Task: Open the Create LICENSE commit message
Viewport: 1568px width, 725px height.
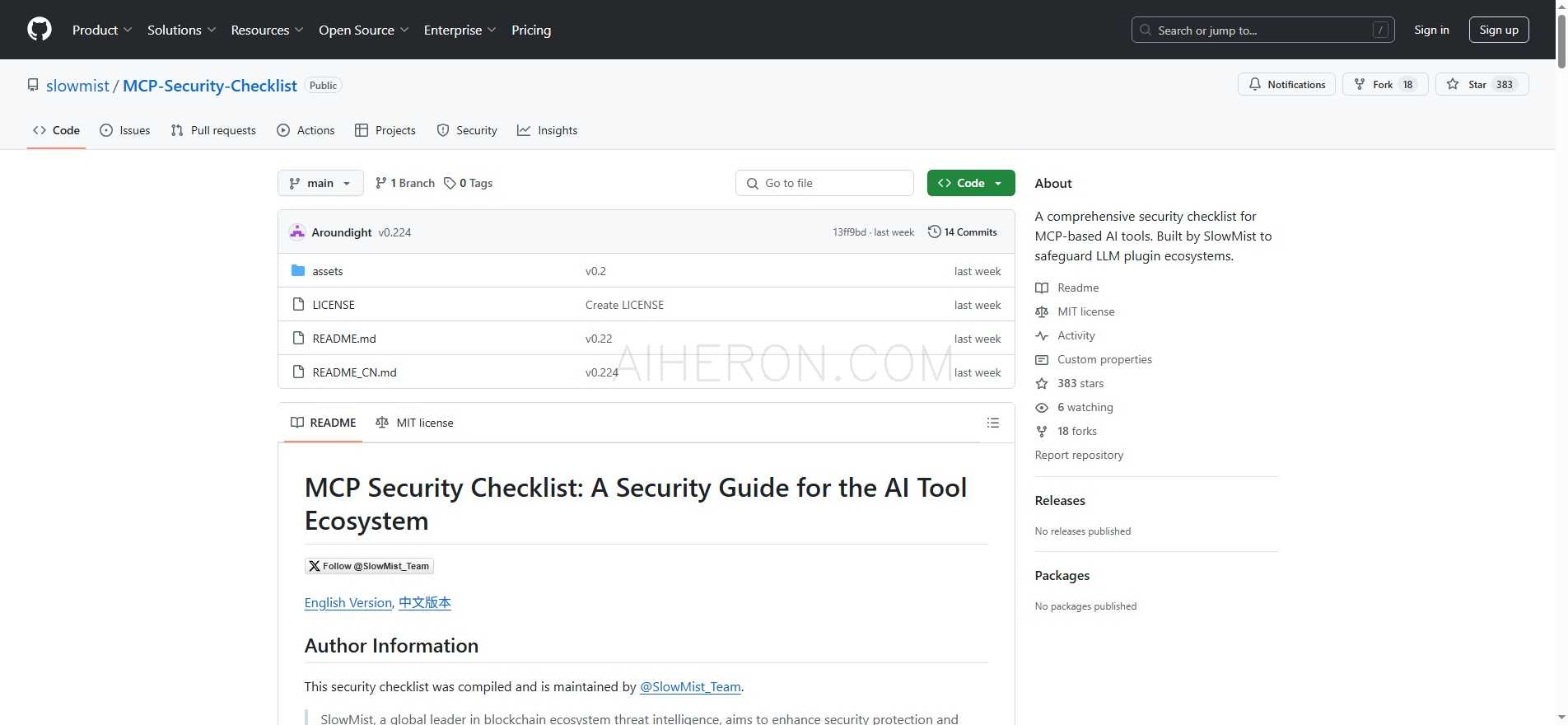Action: tap(624, 305)
